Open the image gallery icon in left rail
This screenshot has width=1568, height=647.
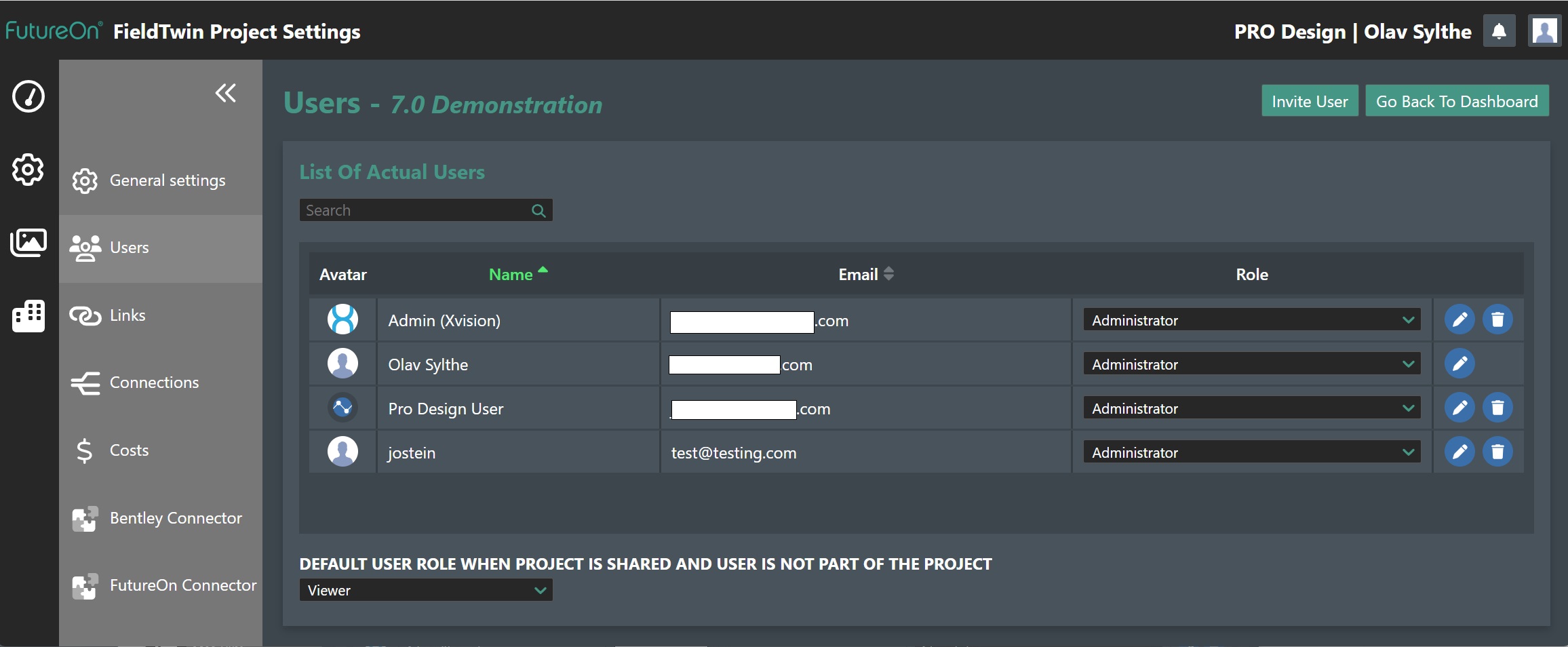coord(28,242)
